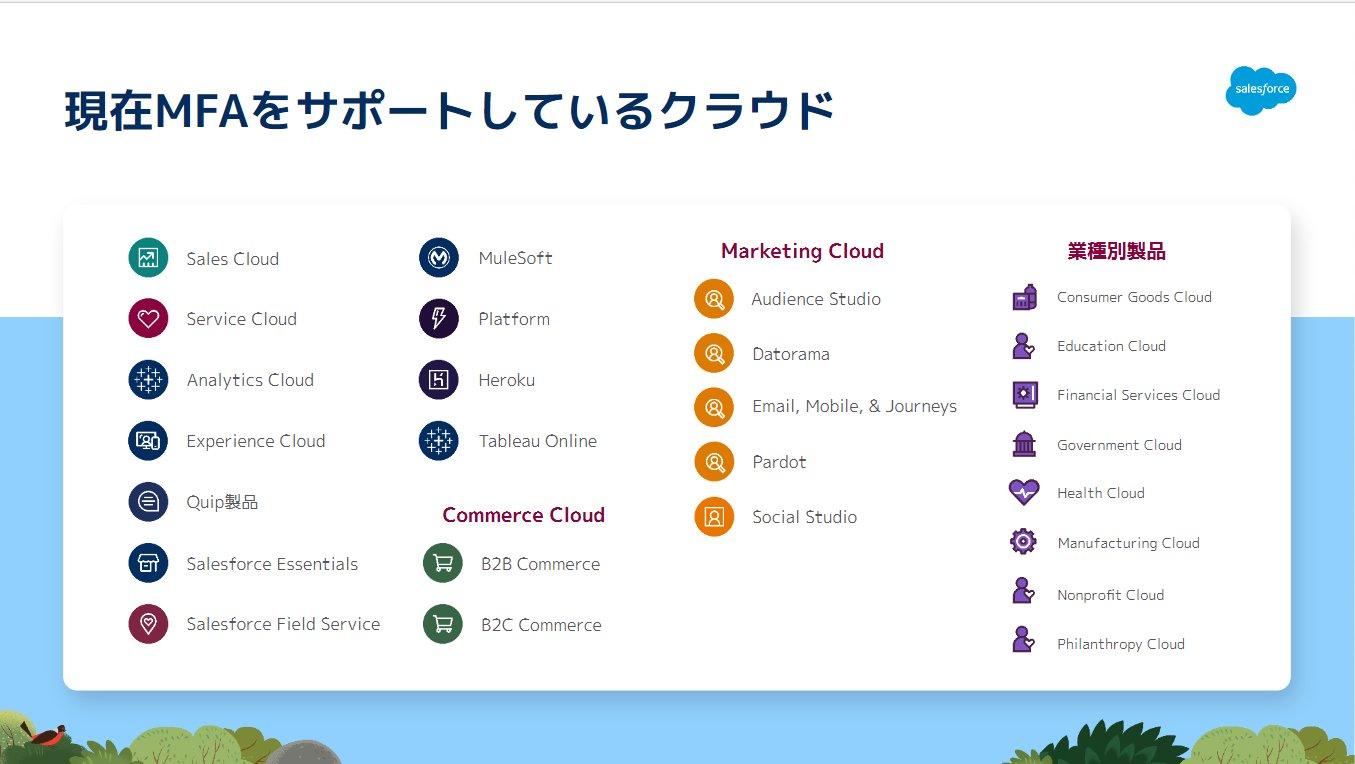
Task: Click the Quip製品 icon
Action: coord(148,502)
